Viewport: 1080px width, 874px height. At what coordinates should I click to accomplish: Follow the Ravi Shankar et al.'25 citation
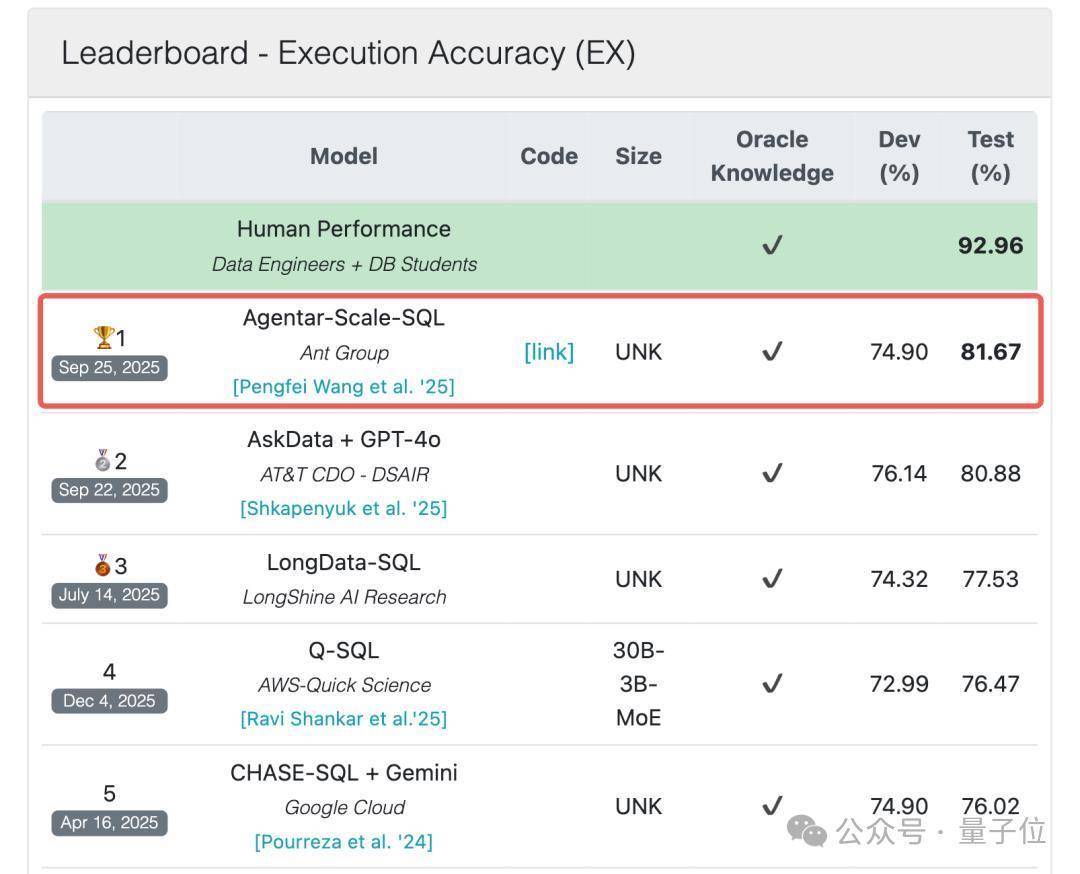(x=343, y=718)
